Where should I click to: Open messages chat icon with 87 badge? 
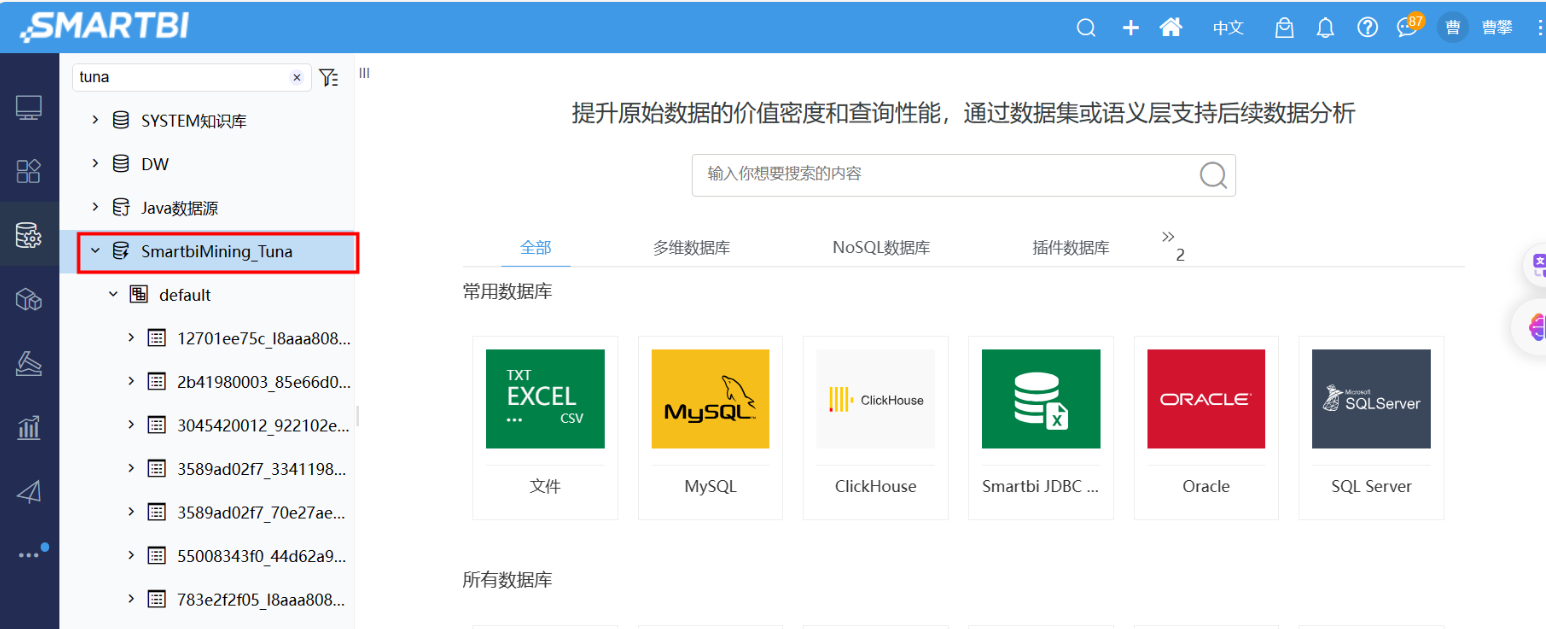1410,25
